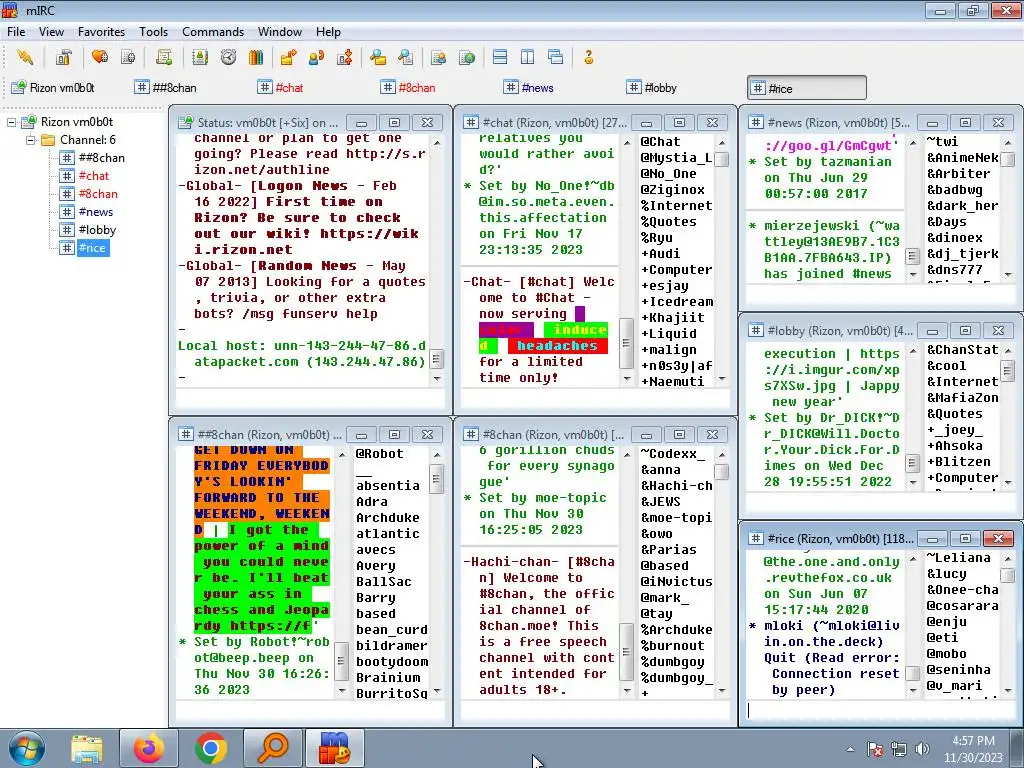Select #news in the tree list
This screenshot has height=768, width=1024.
(95, 212)
